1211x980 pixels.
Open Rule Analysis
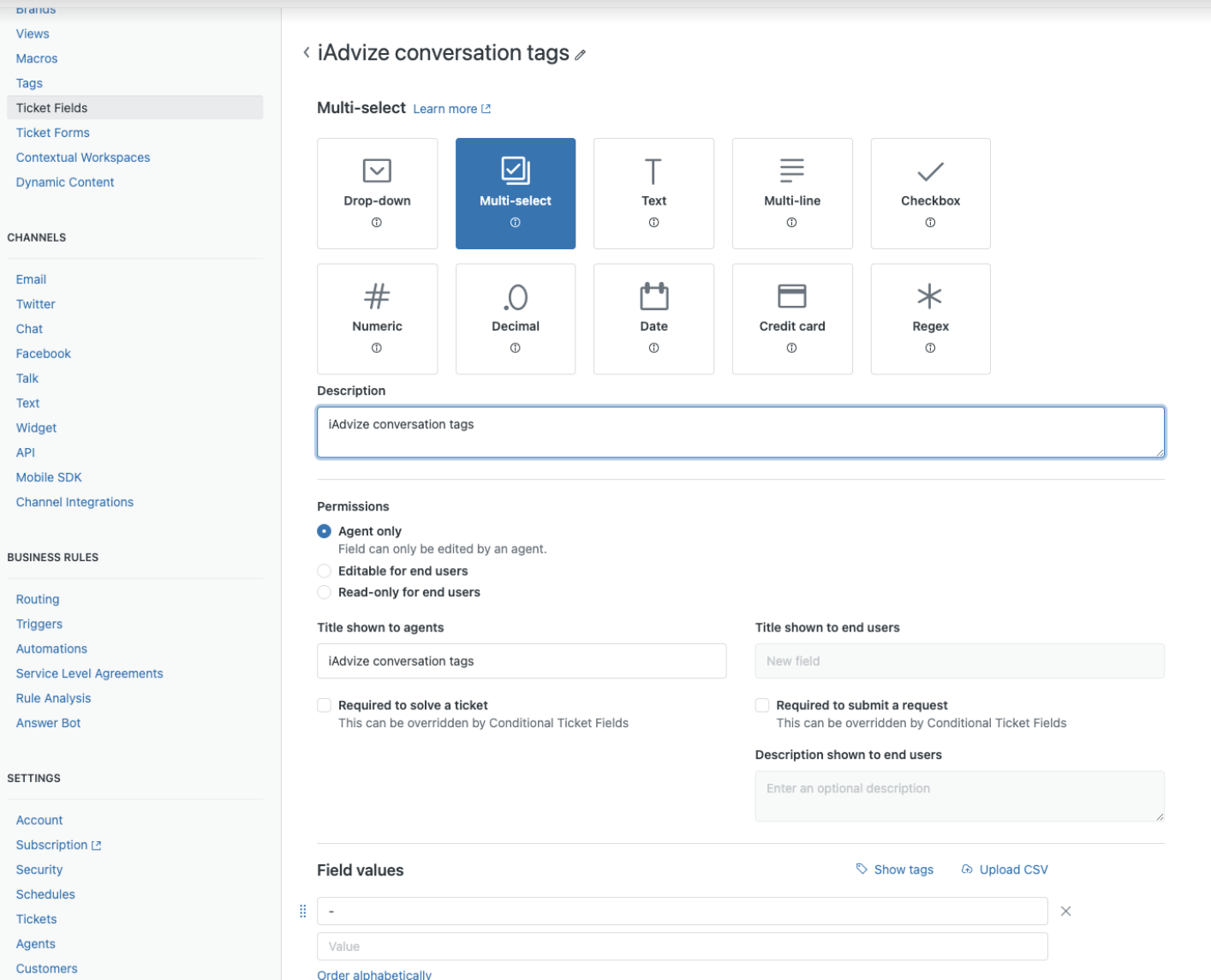tap(53, 698)
